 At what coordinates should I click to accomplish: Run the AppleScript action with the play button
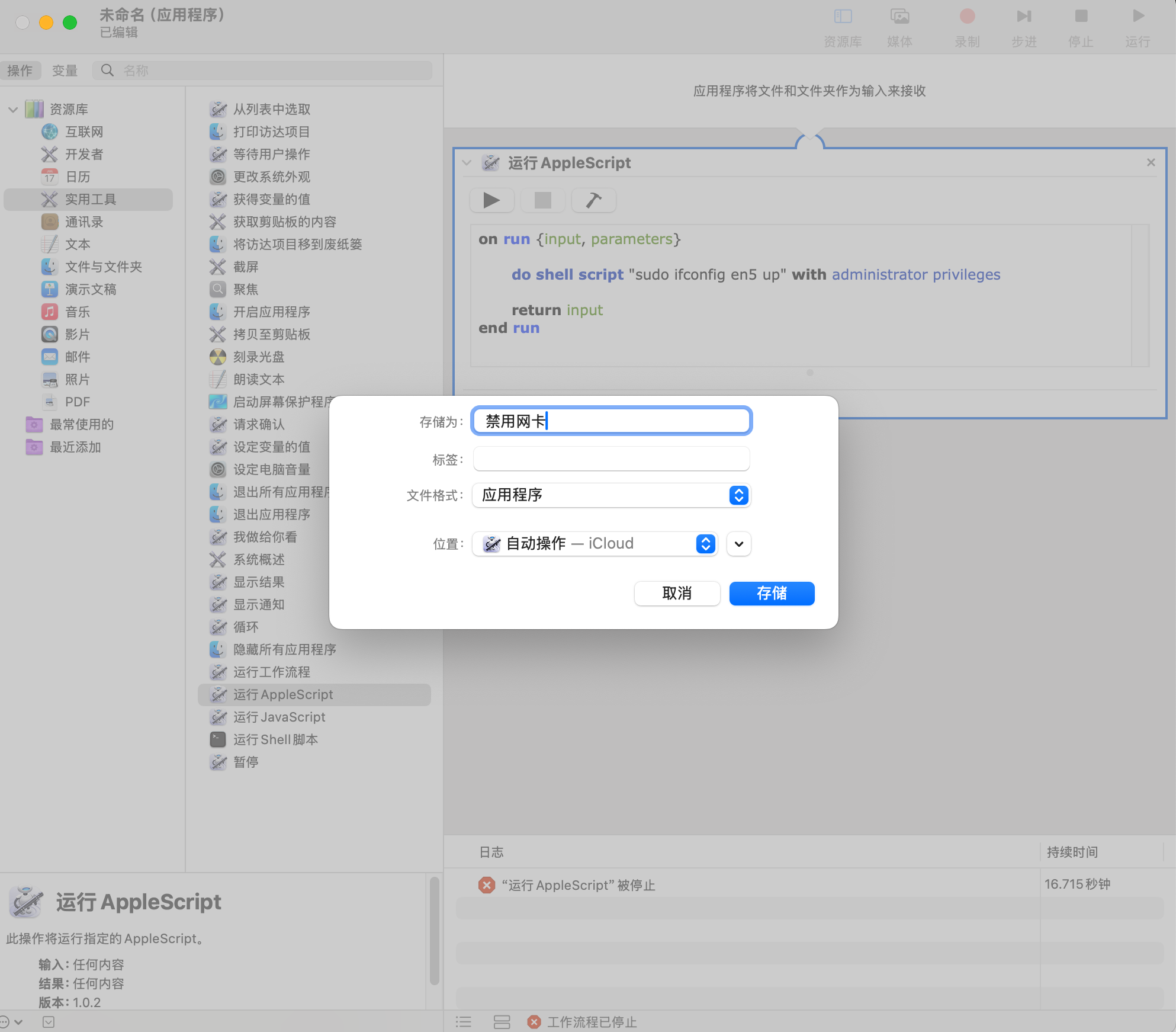pyautogui.click(x=491, y=200)
